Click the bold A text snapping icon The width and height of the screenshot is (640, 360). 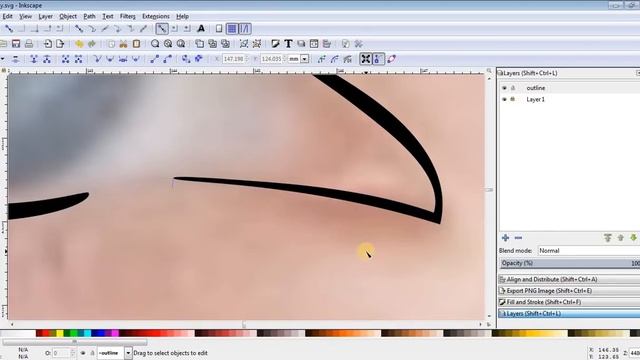tap(201, 29)
